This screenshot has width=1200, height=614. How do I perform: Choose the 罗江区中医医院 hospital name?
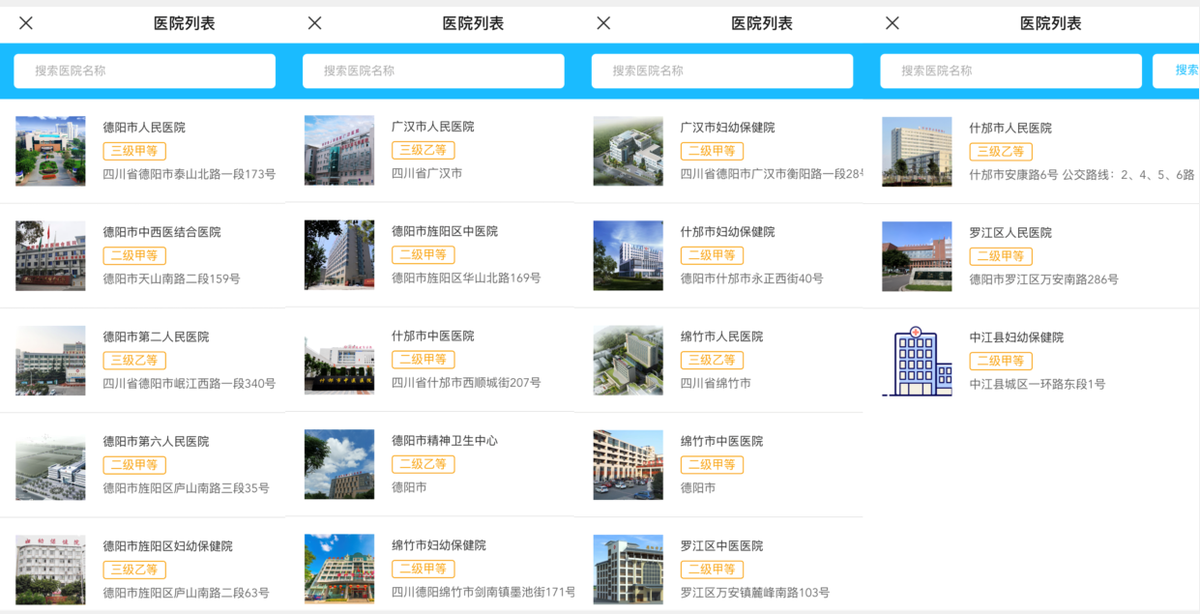click(721, 546)
